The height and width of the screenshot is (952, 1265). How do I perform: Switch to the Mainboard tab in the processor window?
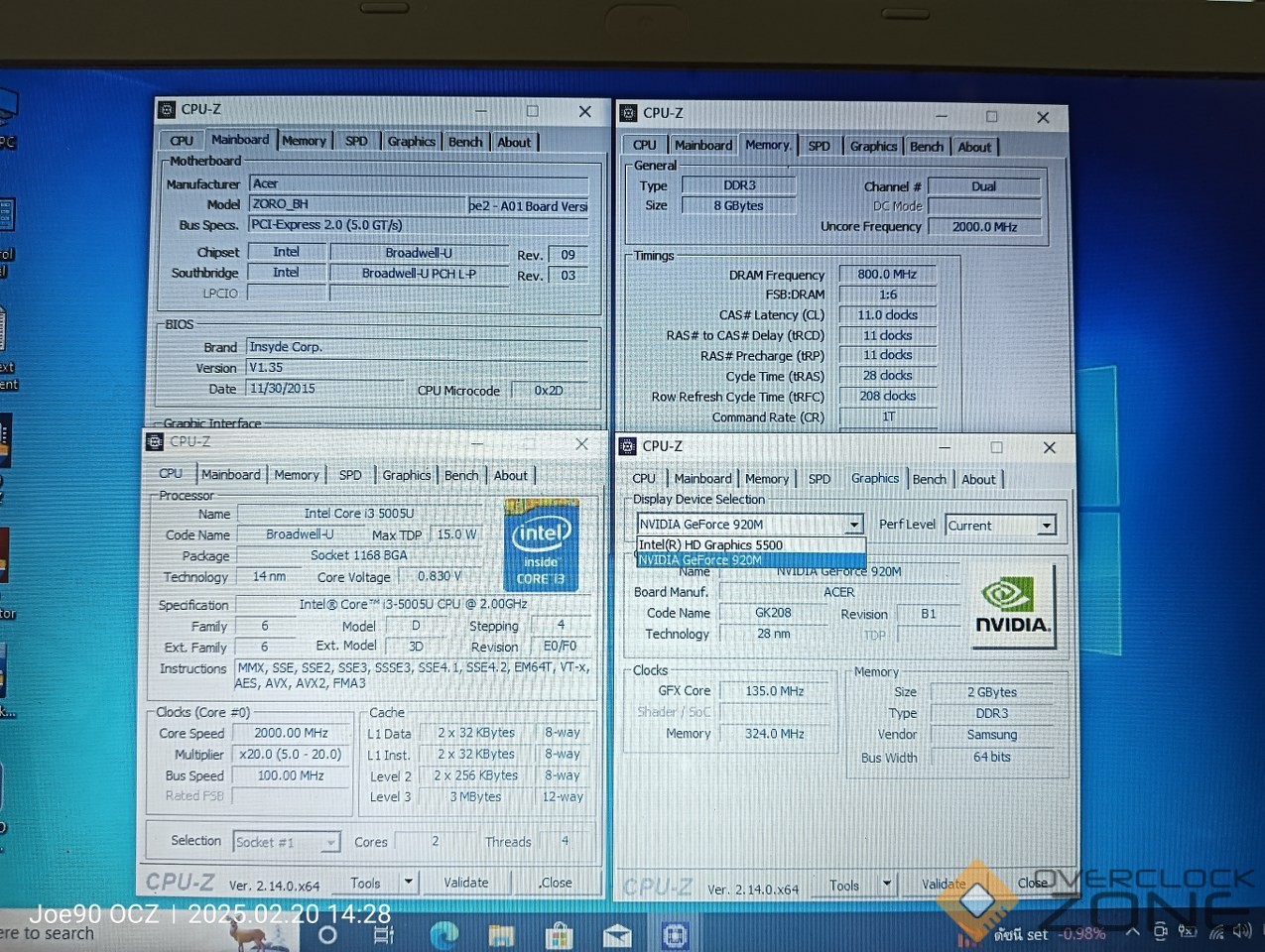pyautogui.click(x=231, y=475)
